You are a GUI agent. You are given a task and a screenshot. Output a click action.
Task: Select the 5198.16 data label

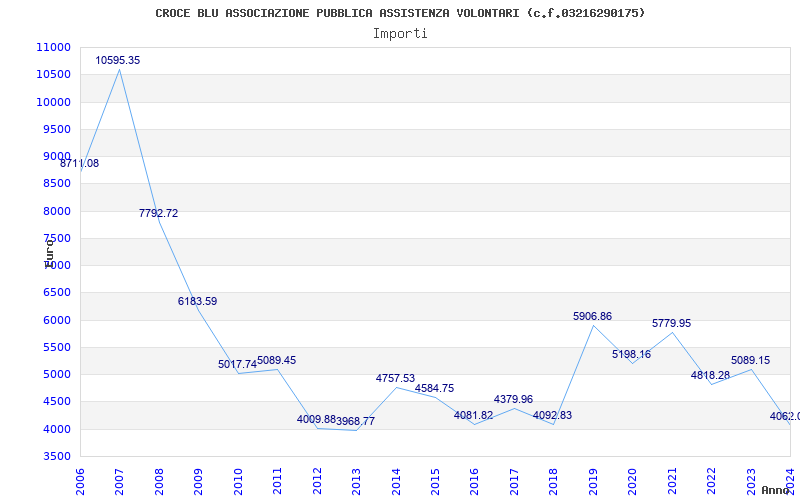point(632,354)
